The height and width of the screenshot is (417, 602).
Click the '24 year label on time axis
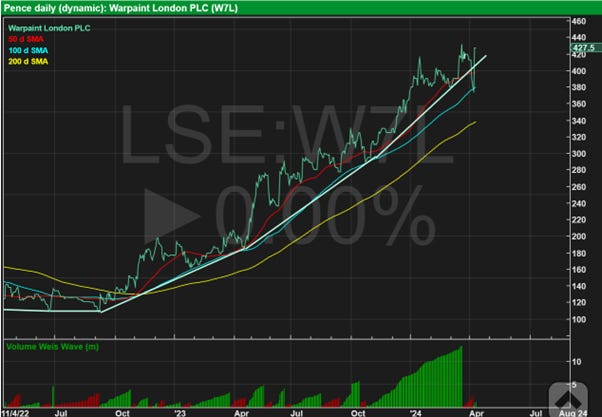[415, 413]
